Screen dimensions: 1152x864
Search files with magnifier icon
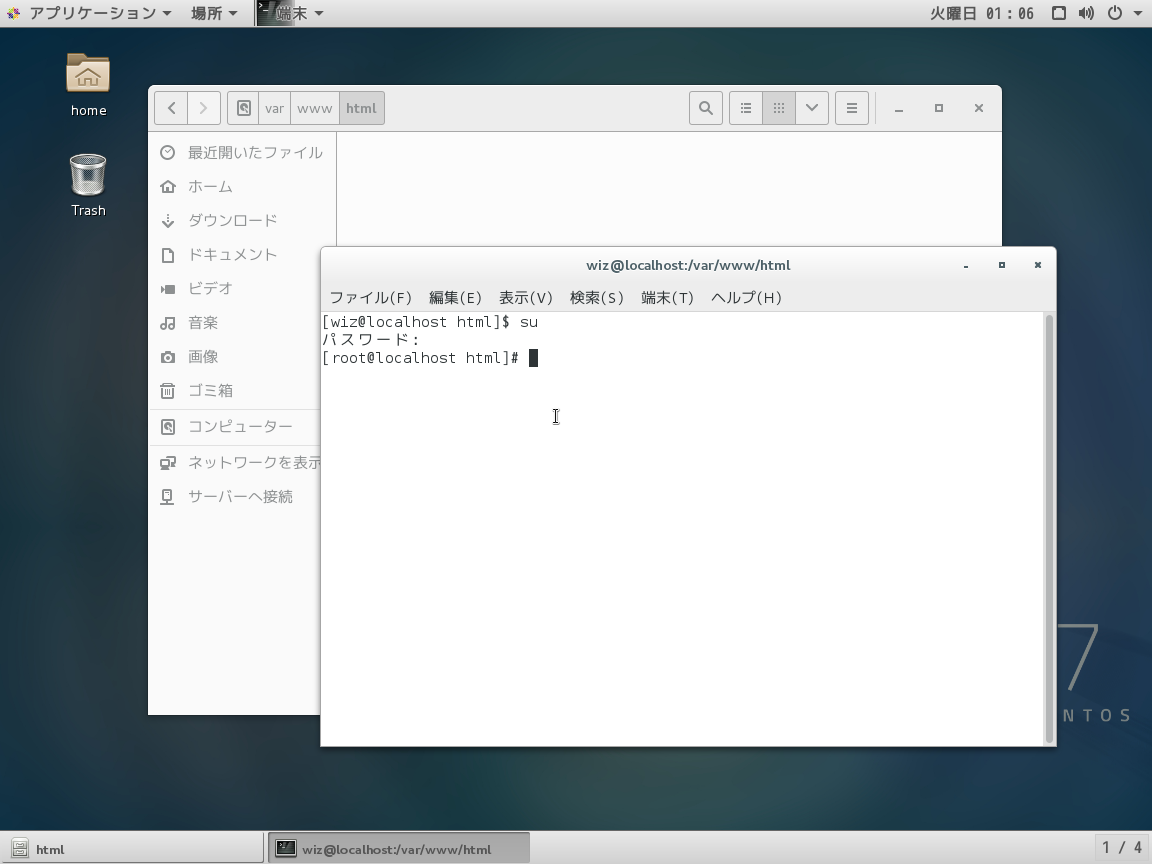[705, 108]
